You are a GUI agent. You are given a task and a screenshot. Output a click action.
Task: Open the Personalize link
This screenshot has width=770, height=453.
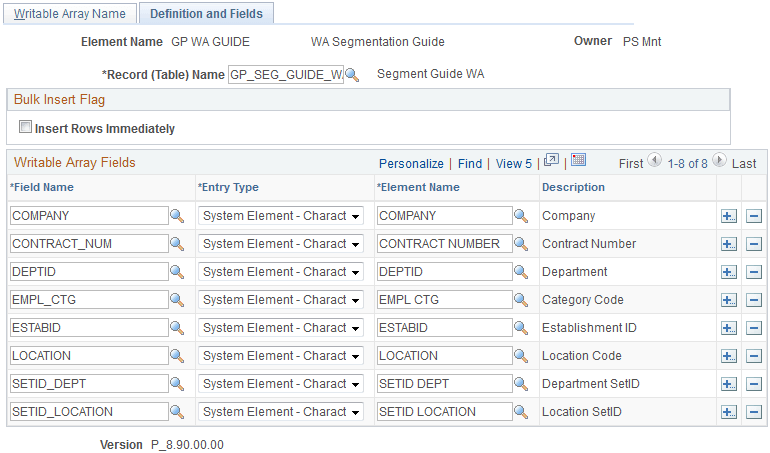click(411, 164)
